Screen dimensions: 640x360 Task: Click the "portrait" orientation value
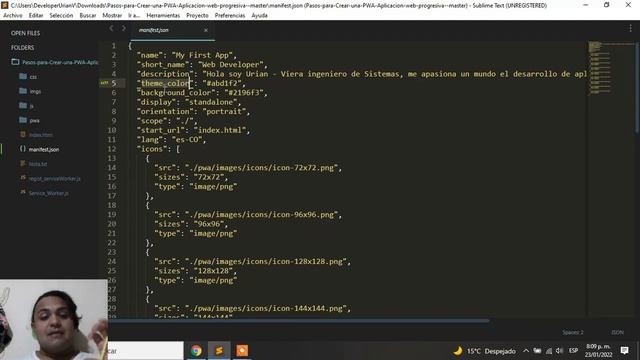pos(224,111)
